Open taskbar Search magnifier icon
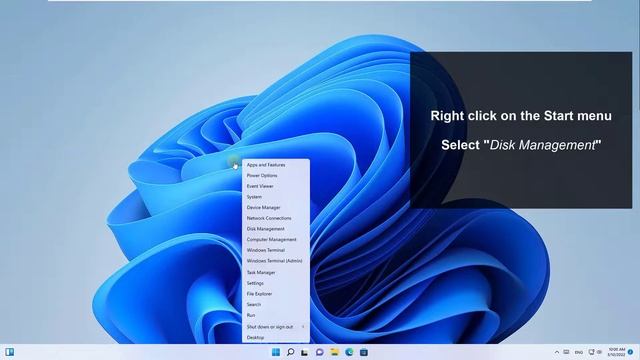640x360 pixels. [290, 352]
